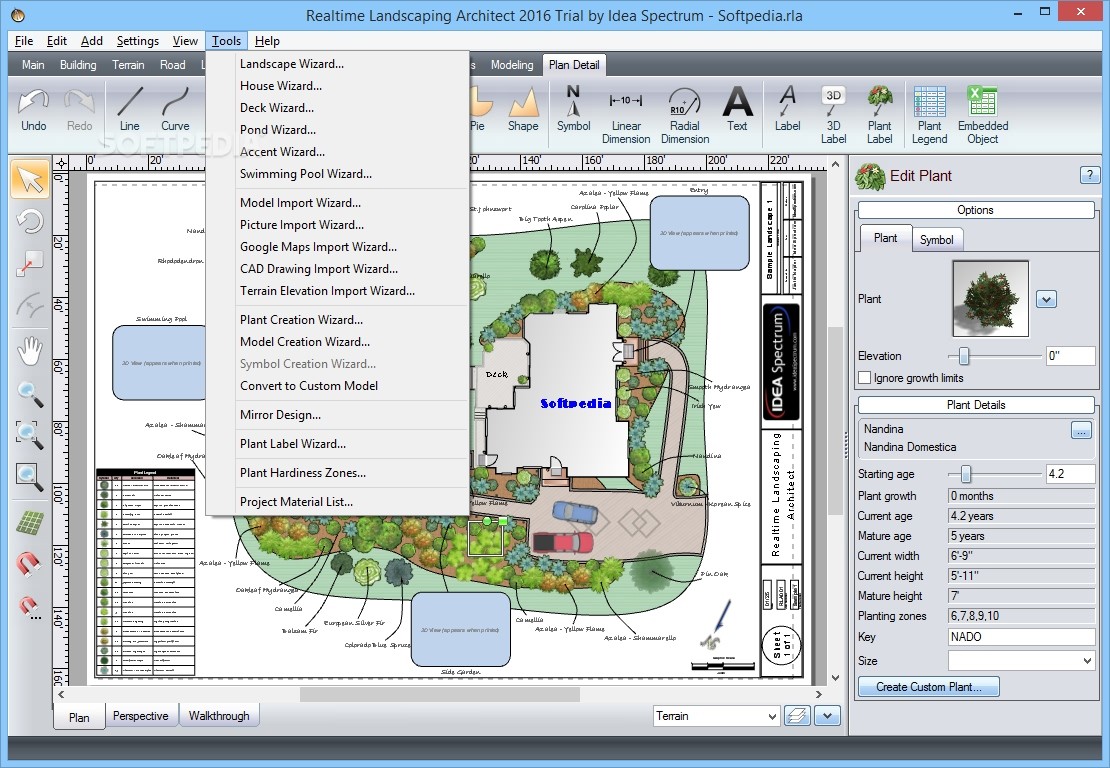Select the Label tool
The image size is (1110, 768).
[x=787, y=110]
